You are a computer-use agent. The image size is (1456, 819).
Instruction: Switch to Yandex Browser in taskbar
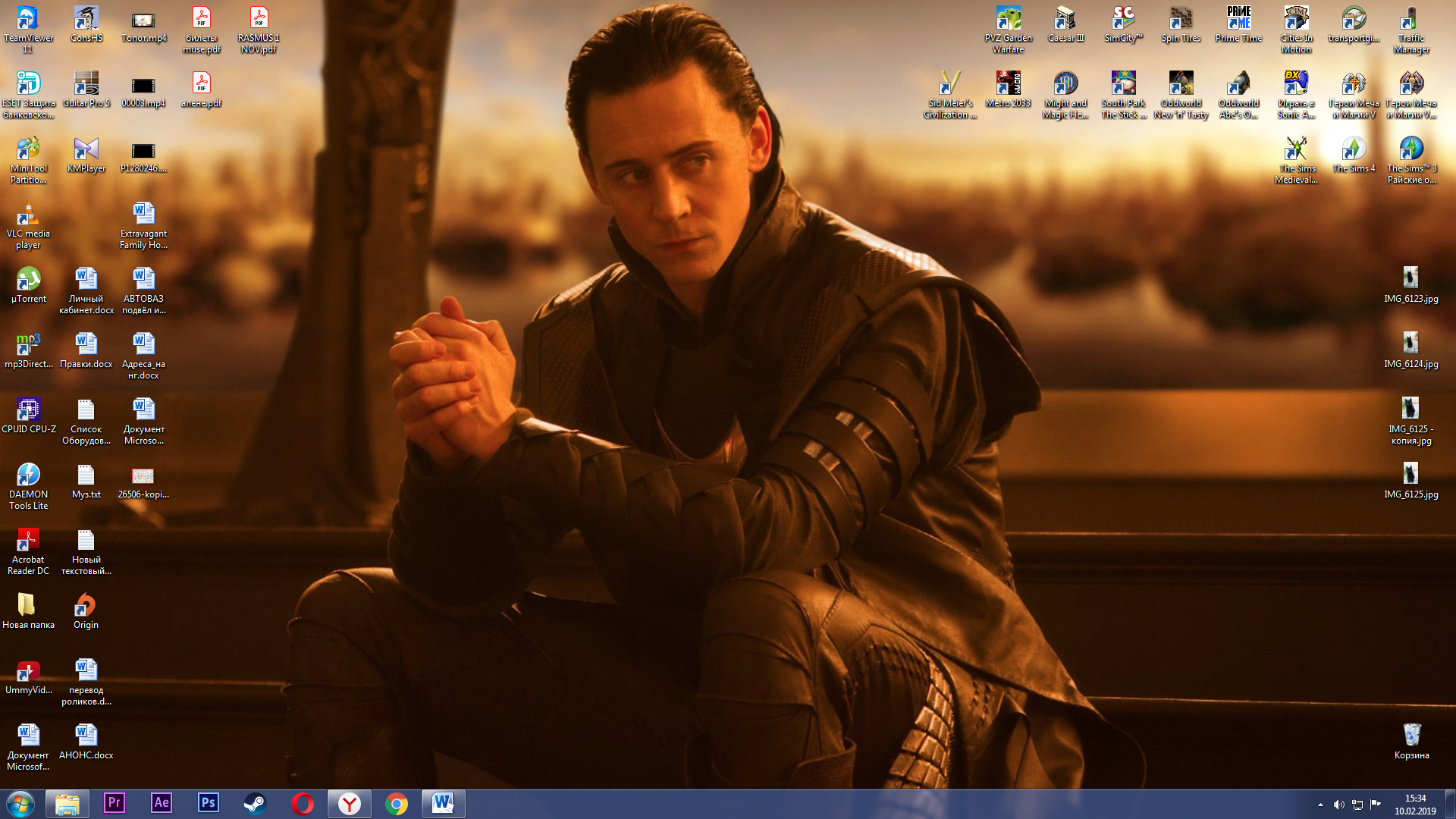tap(350, 804)
